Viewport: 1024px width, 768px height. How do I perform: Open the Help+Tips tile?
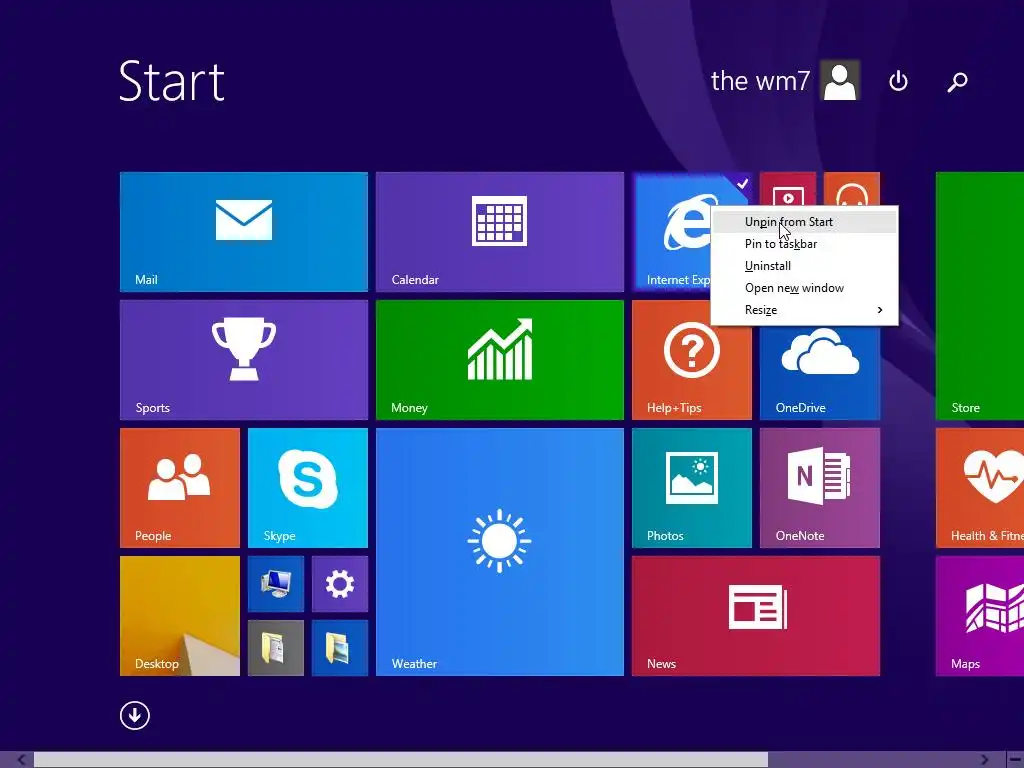692,360
